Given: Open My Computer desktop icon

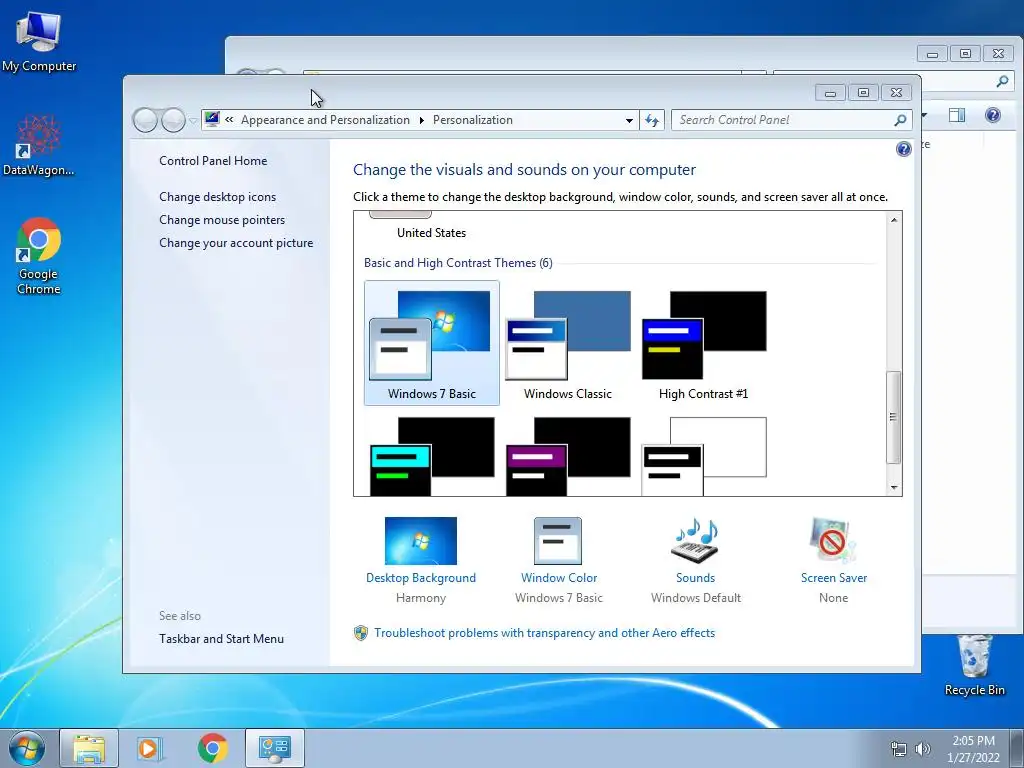Looking at the screenshot, I should click(38, 40).
